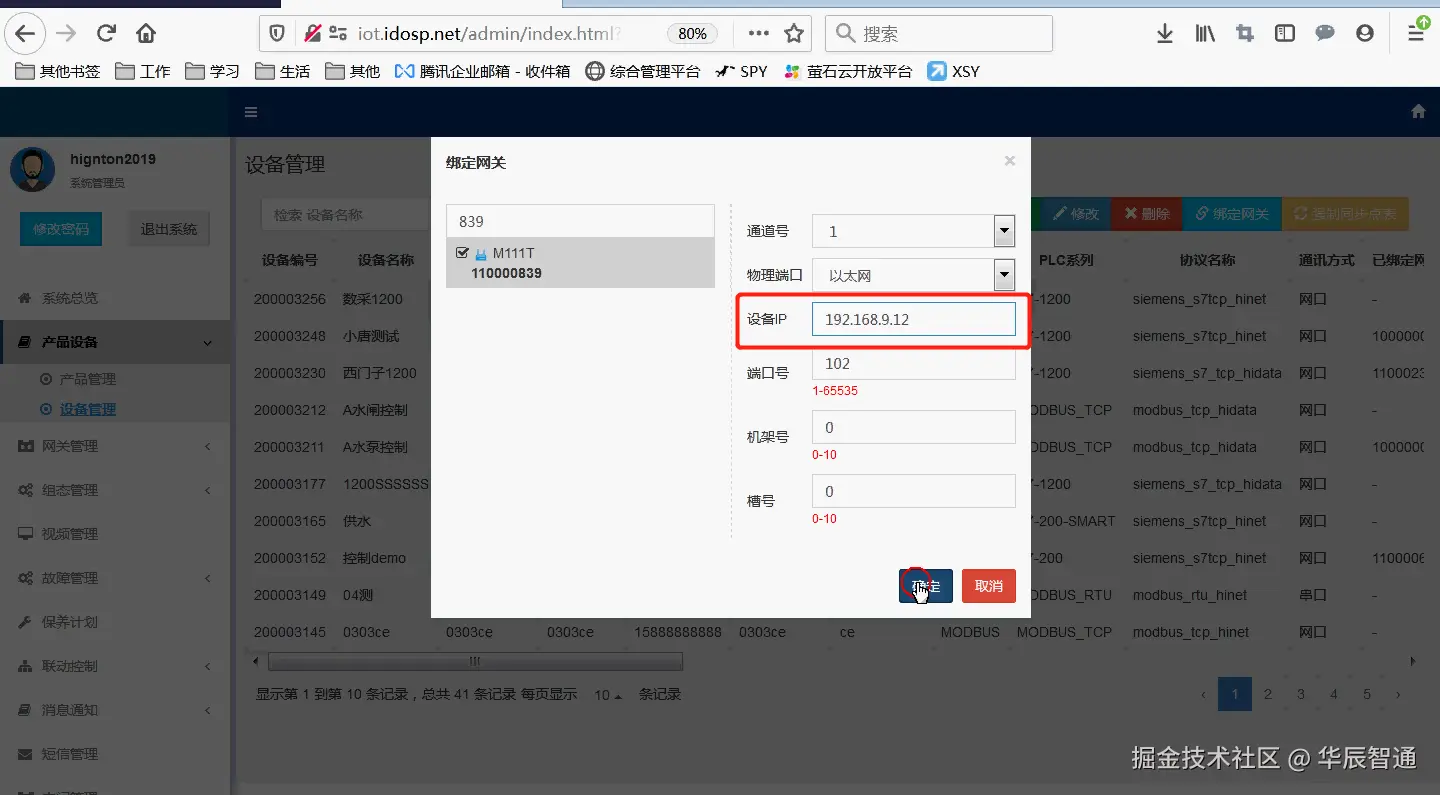Open the browser library icon
The image size is (1440, 795).
coord(1205,34)
